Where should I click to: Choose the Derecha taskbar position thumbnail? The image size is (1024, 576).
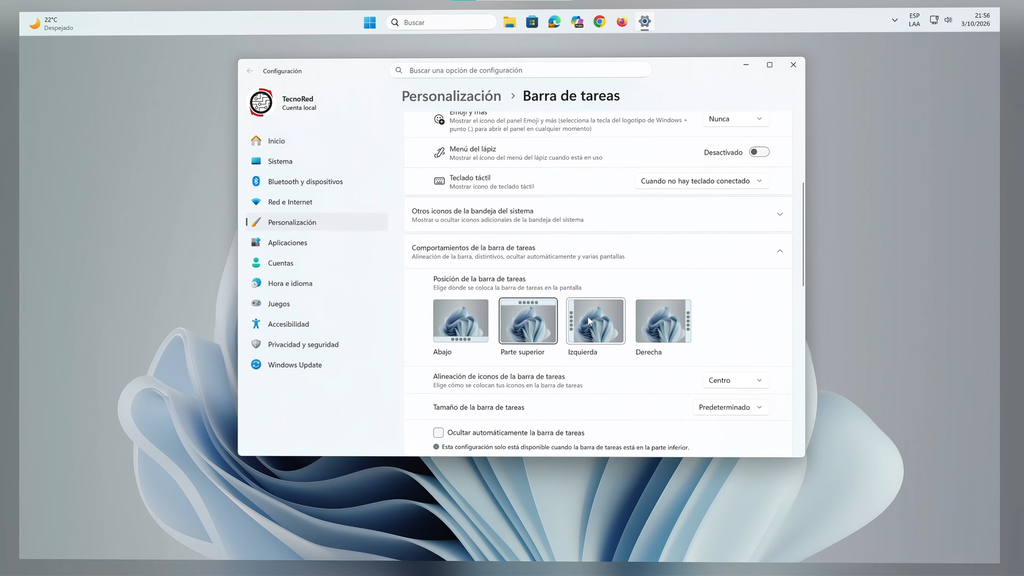click(x=664, y=321)
